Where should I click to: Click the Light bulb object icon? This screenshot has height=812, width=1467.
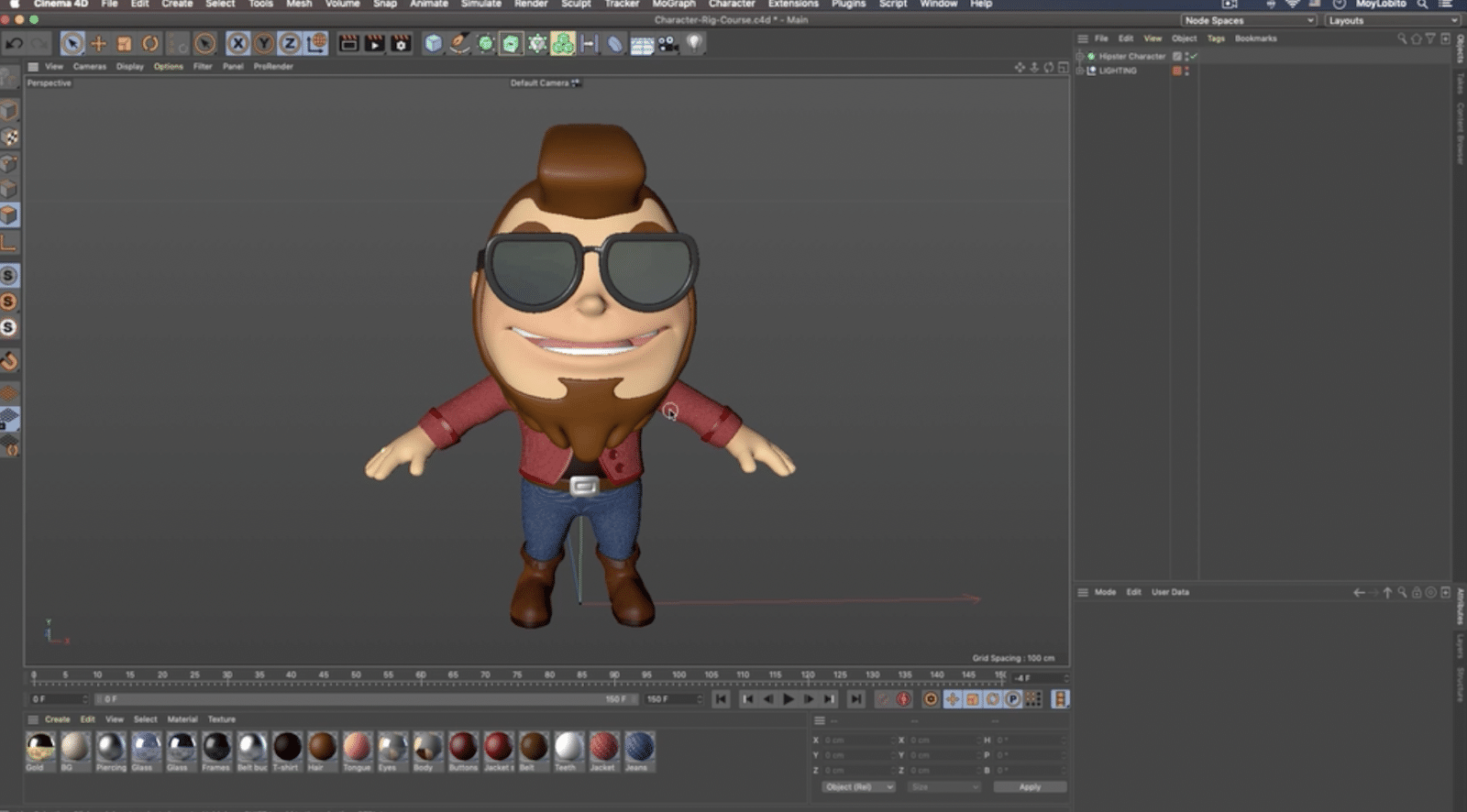(x=695, y=43)
